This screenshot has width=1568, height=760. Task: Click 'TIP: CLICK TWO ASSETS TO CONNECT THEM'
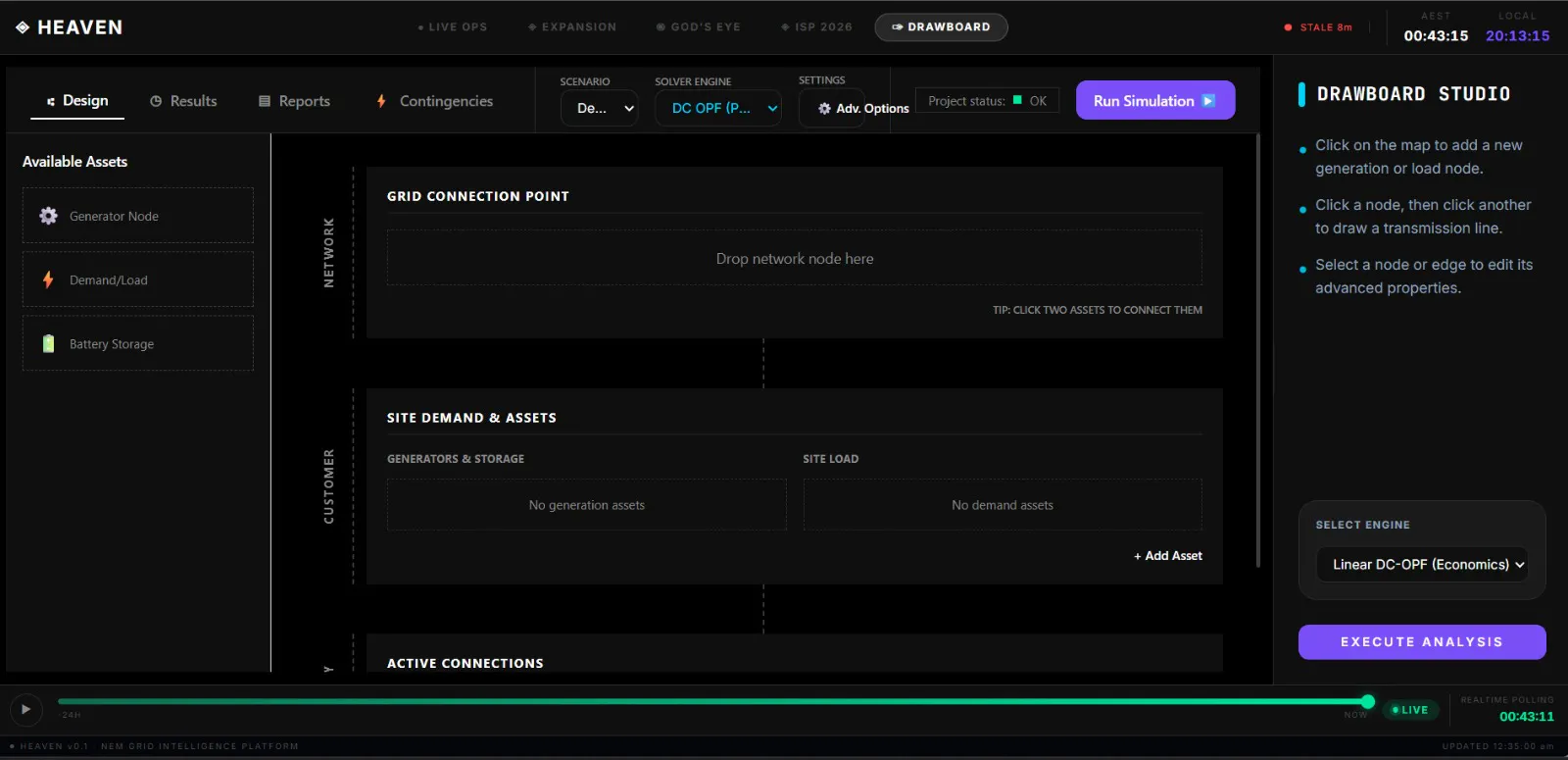coord(1098,310)
